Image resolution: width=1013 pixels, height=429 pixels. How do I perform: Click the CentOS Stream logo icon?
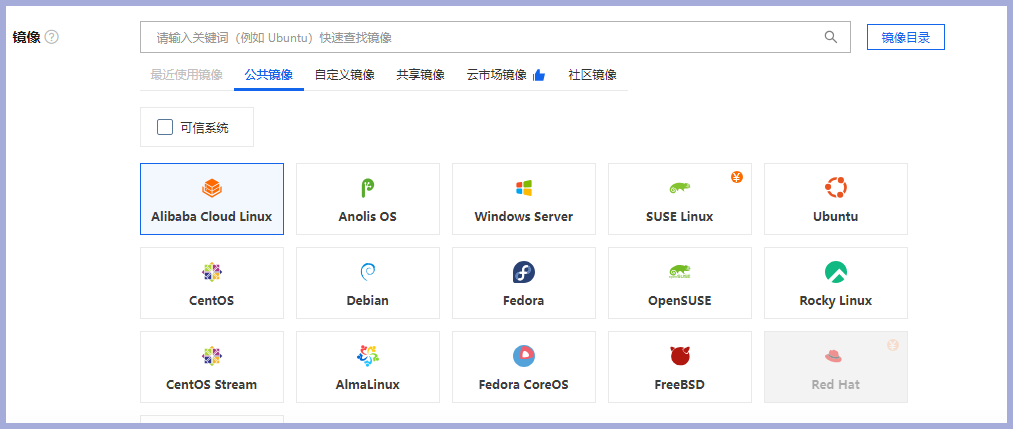coord(212,357)
